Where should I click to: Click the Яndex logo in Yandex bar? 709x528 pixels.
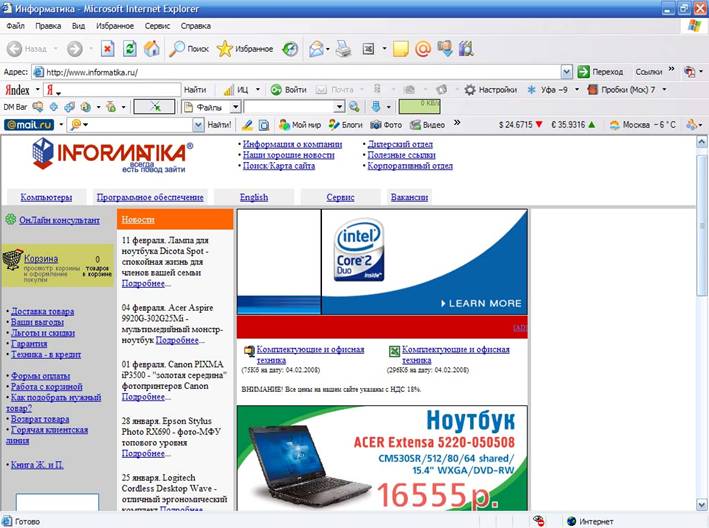tap(17, 90)
